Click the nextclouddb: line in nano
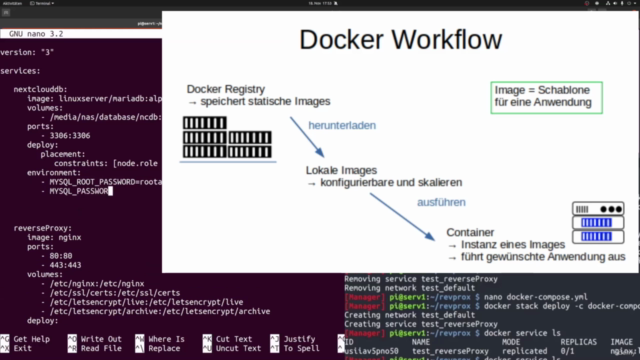640x360 pixels. click(40, 89)
